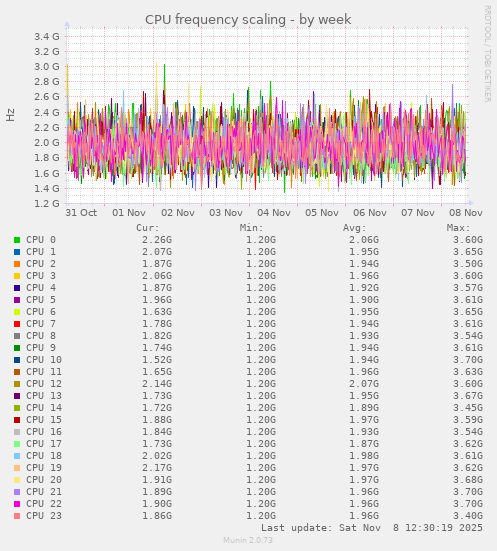Click the 'Avg:' column header

(355, 228)
